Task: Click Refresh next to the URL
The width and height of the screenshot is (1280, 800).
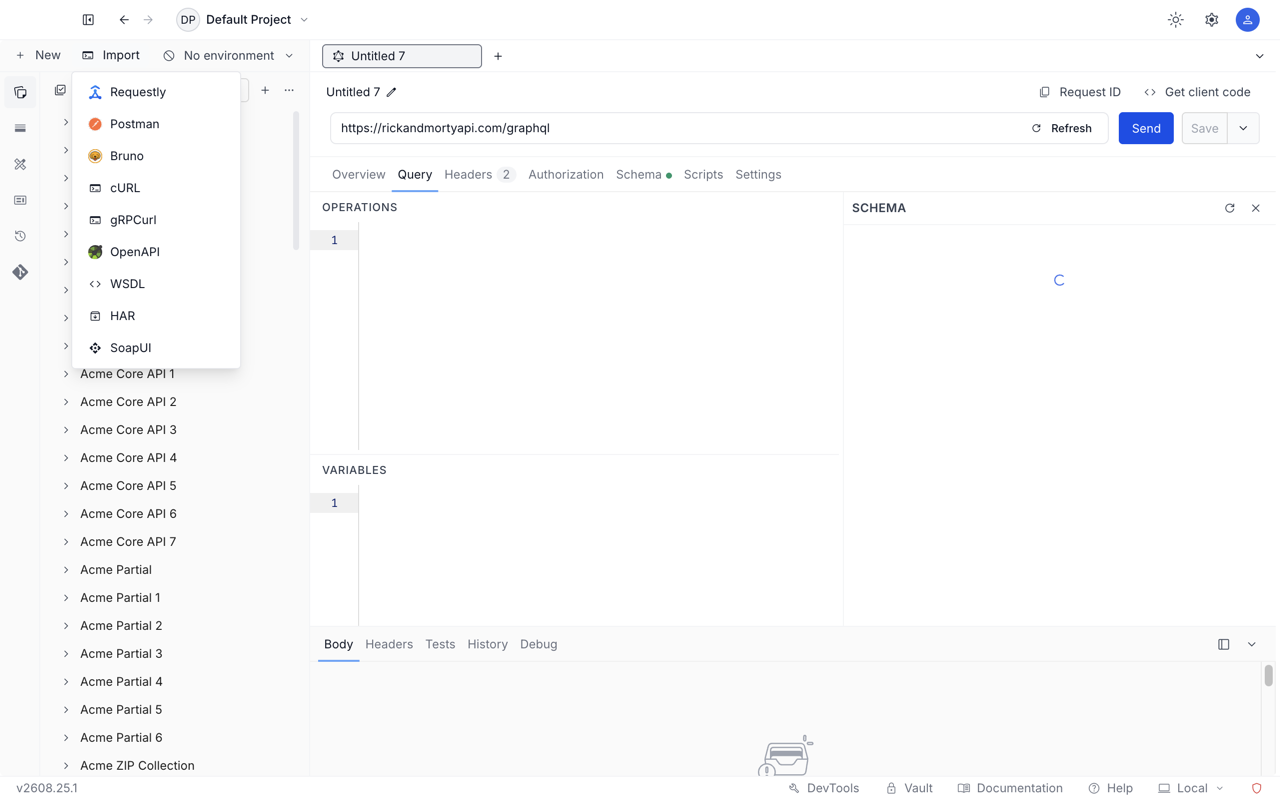Action: click(1062, 128)
